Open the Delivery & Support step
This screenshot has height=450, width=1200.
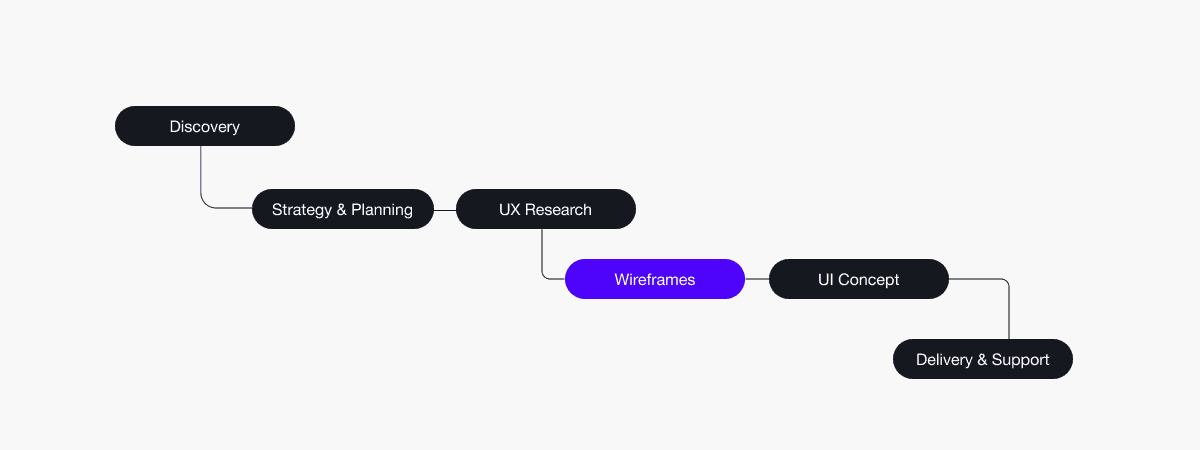[x=982, y=359]
